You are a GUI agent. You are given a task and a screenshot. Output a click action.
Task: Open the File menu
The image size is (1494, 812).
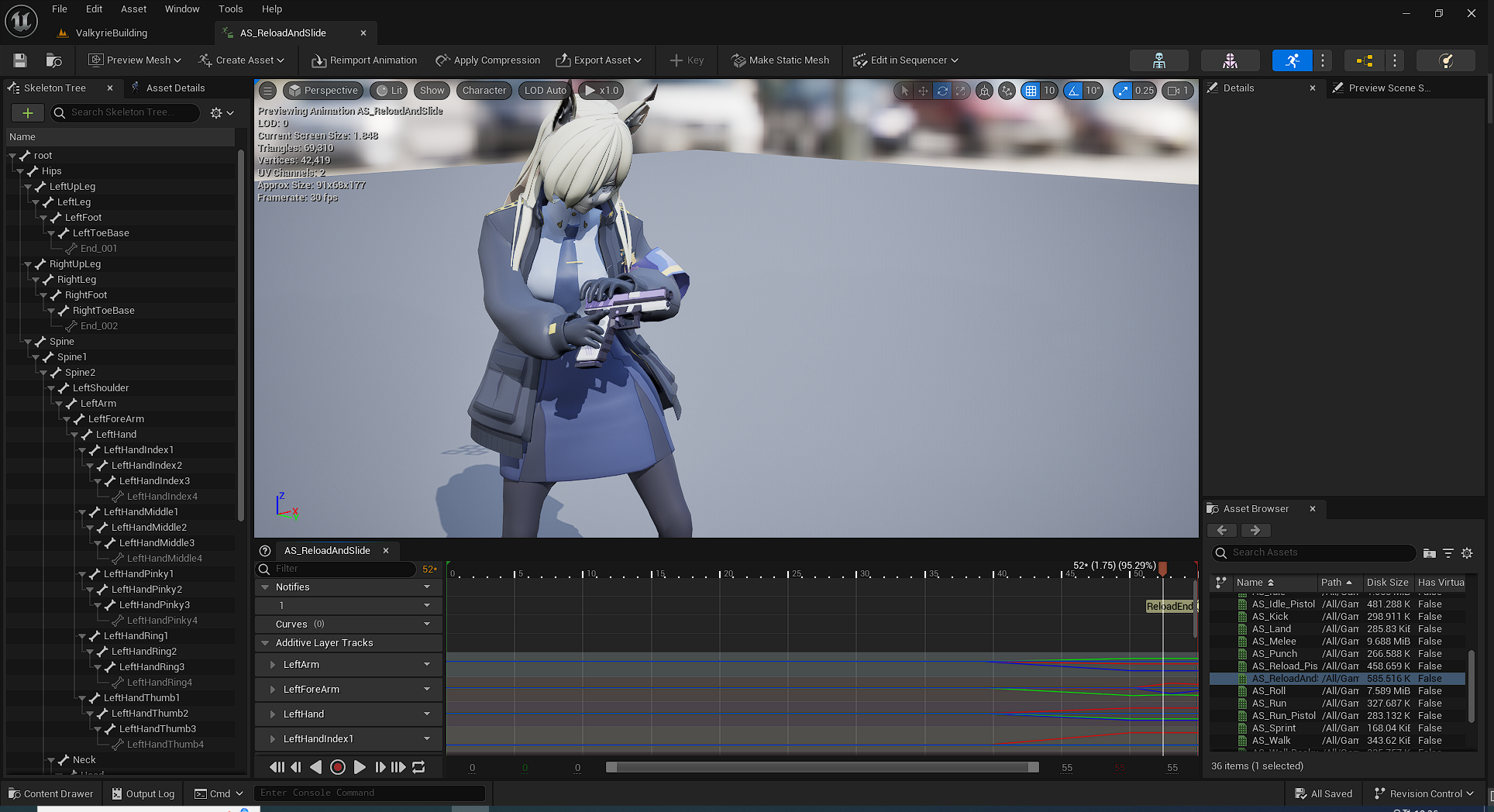[60, 9]
